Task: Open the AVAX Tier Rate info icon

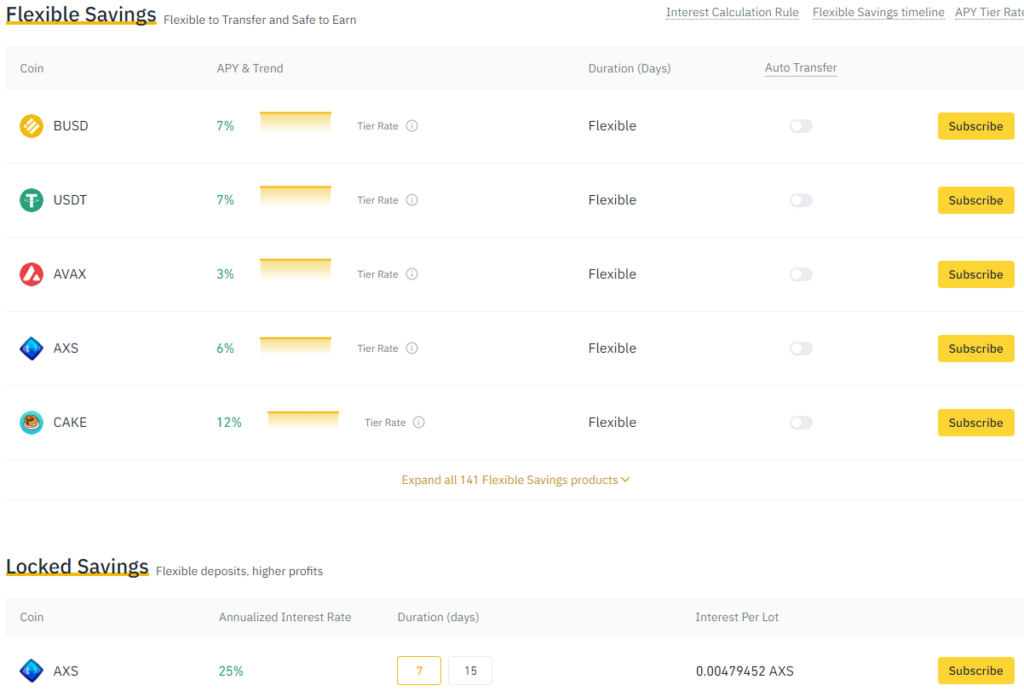Action: point(412,274)
